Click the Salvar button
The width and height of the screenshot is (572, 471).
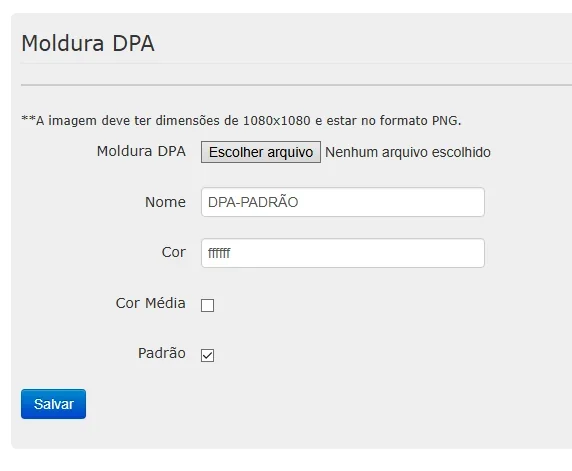coord(54,404)
